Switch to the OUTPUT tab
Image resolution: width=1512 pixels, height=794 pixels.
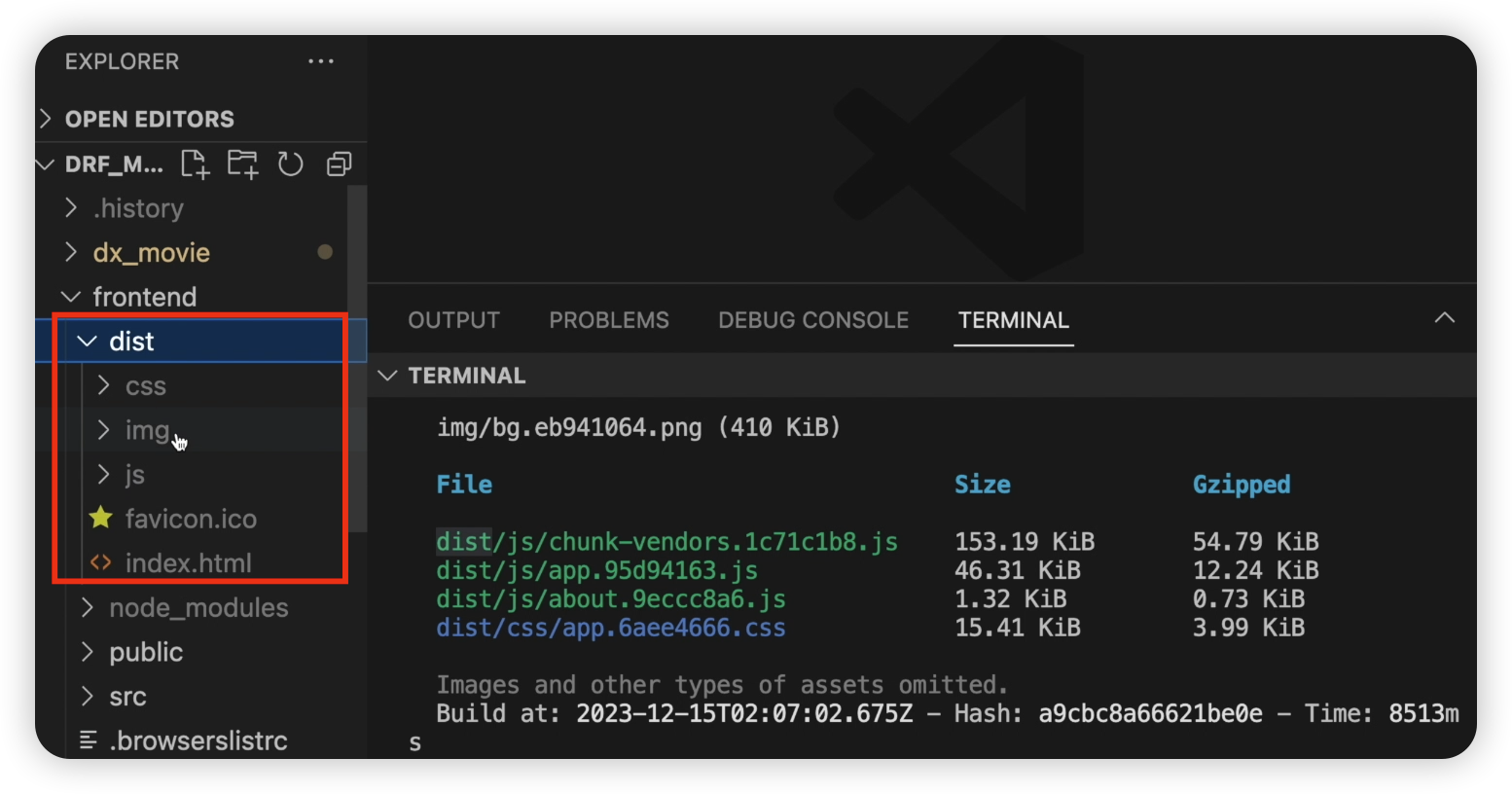tap(453, 320)
